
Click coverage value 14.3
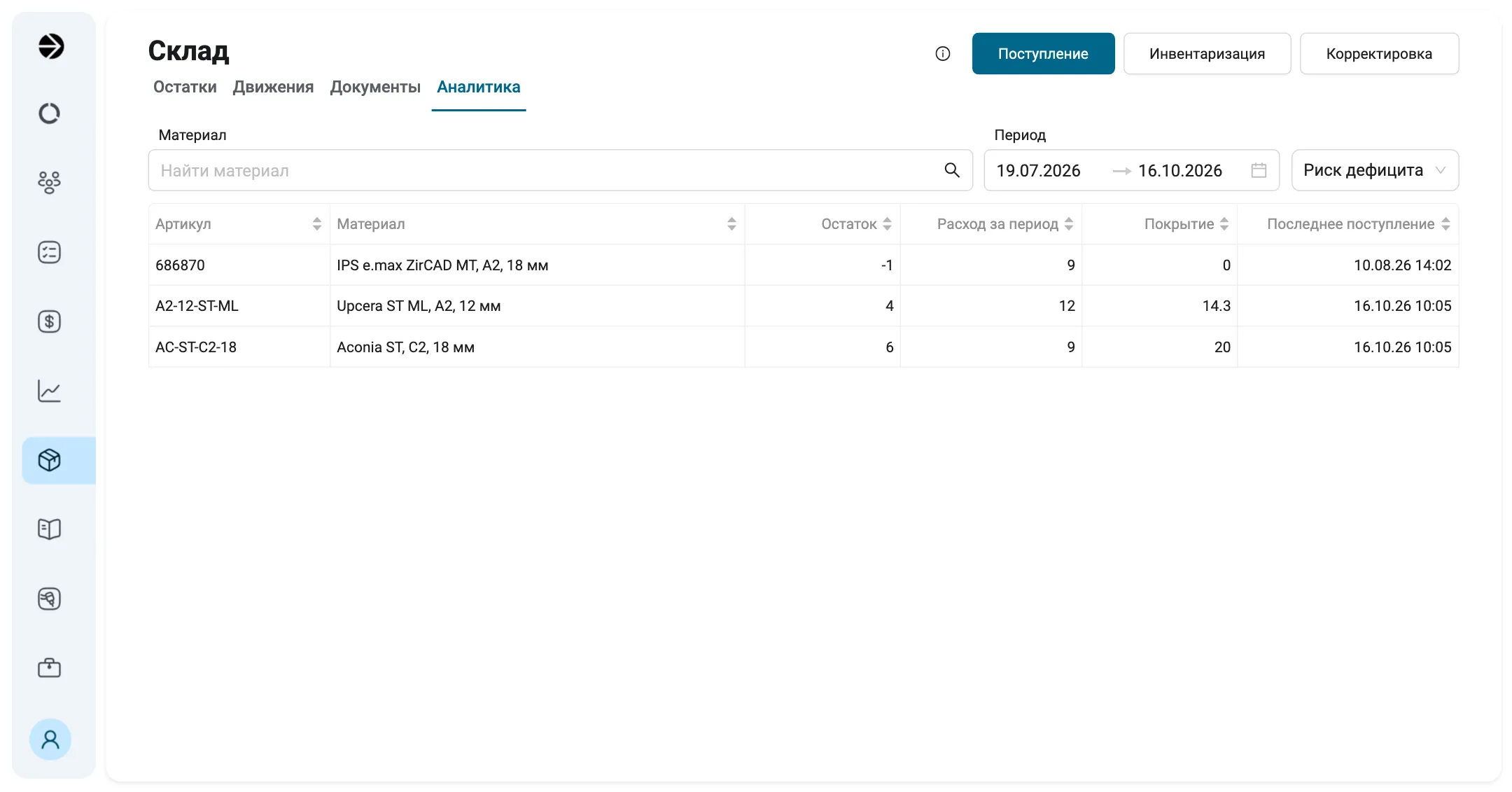[x=1216, y=306]
